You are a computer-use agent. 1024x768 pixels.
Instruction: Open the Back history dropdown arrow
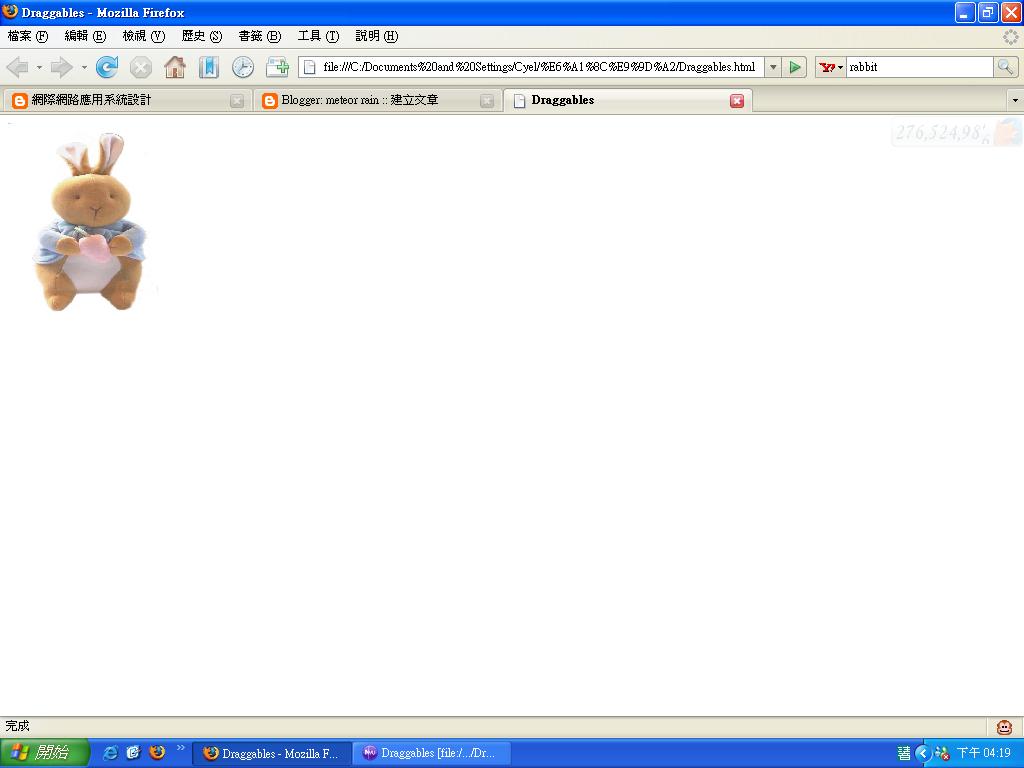click(x=39, y=67)
